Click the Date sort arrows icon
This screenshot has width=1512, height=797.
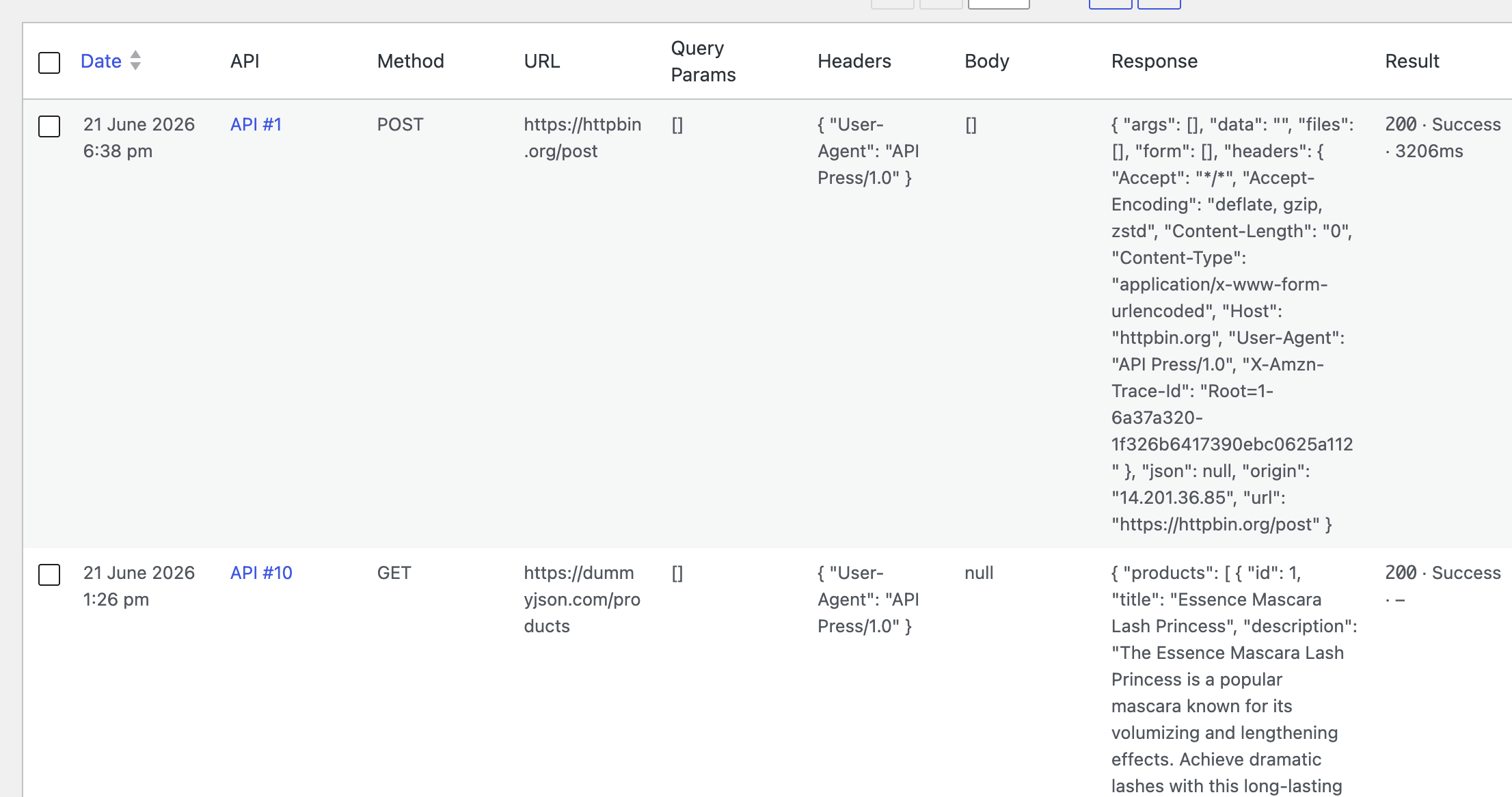click(135, 60)
